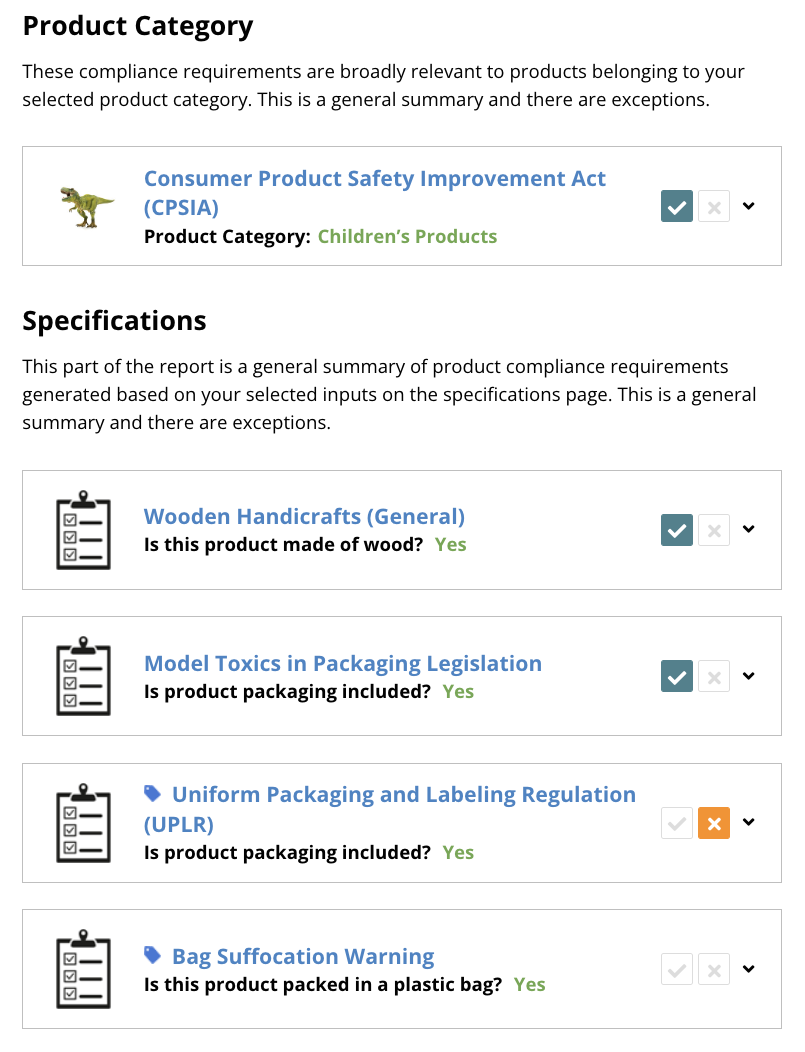Click clipboard icon for Model Toxics in Packaging

83,676
